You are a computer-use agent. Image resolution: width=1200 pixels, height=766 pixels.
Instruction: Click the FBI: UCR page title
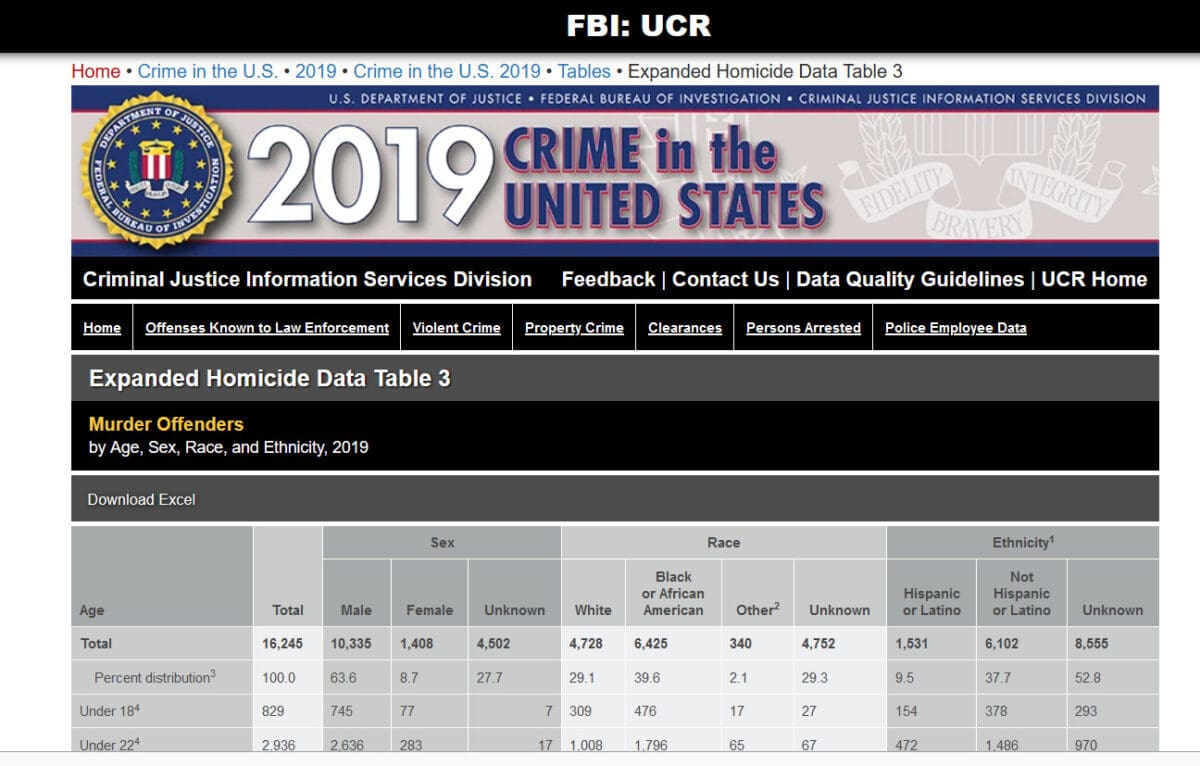[638, 25]
